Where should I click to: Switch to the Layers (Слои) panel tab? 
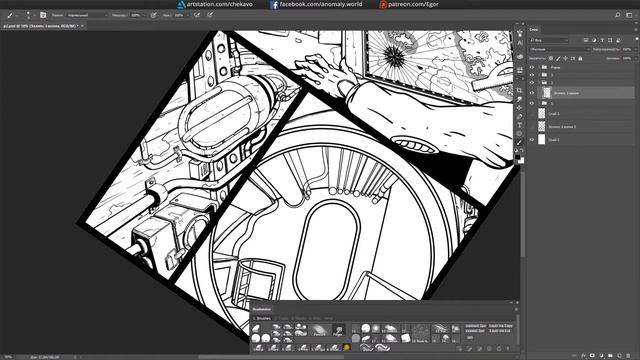(534, 29)
